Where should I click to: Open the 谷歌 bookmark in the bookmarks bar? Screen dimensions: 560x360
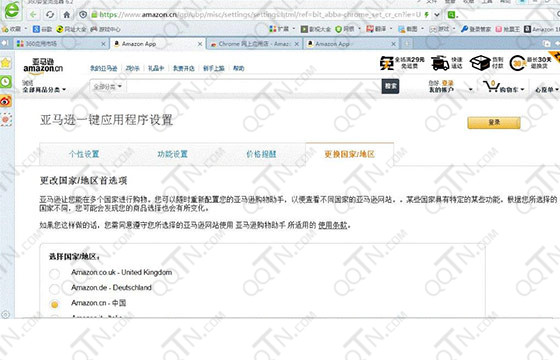click(42, 29)
